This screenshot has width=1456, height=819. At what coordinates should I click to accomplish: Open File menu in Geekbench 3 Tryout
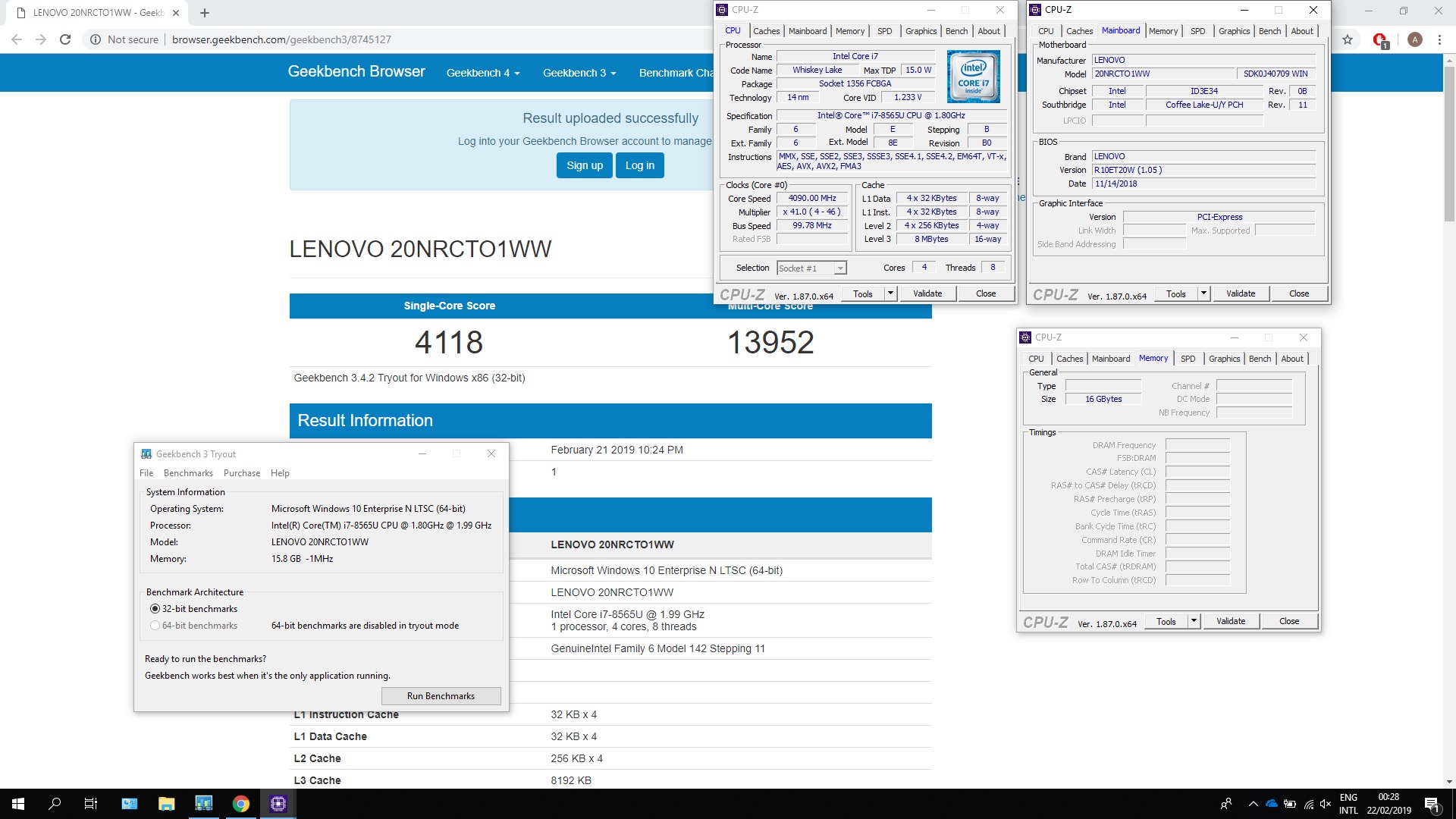click(x=146, y=472)
